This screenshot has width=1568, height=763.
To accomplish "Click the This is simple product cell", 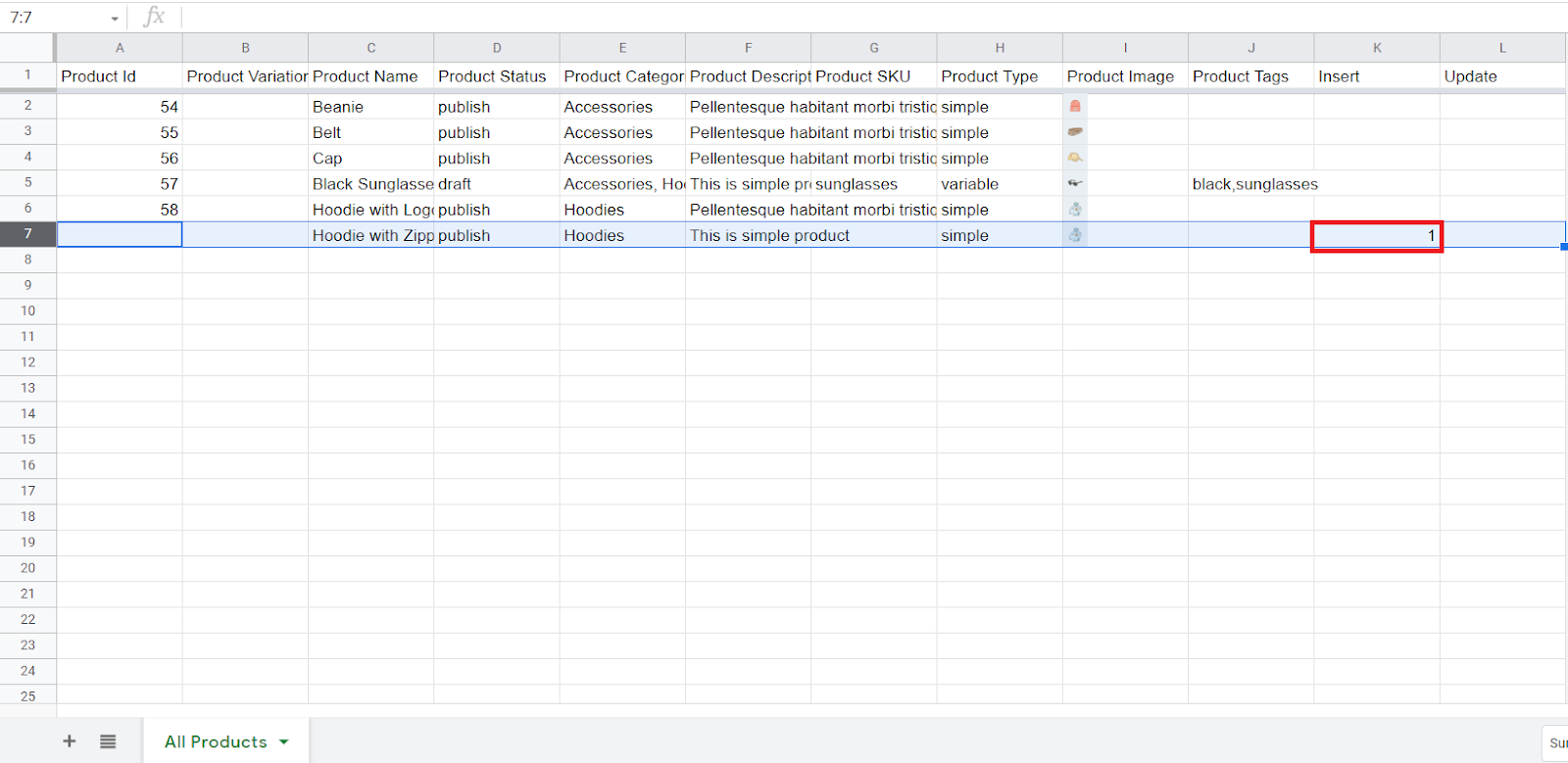I will [748, 235].
